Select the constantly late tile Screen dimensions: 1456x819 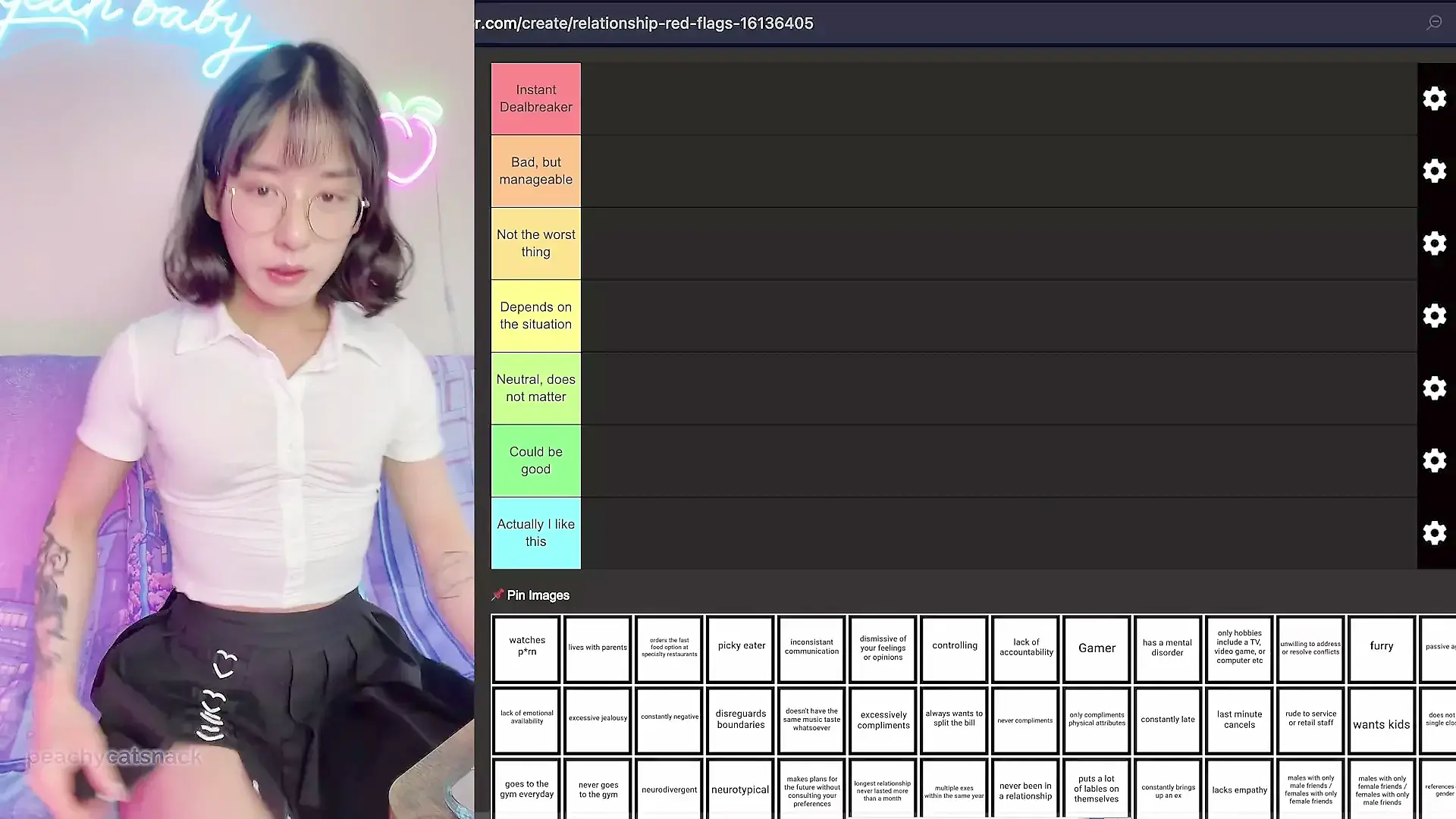click(1167, 720)
